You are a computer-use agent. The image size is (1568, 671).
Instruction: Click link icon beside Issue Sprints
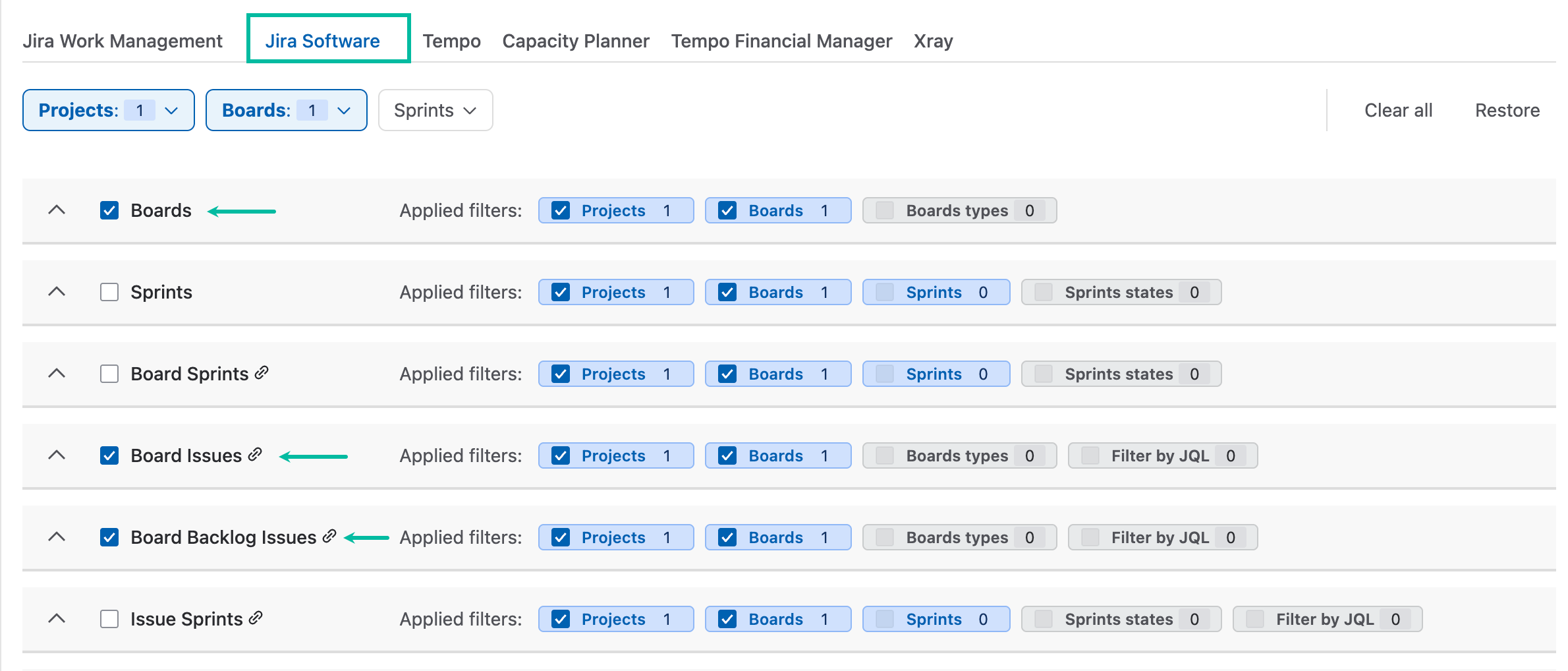coord(256,618)
